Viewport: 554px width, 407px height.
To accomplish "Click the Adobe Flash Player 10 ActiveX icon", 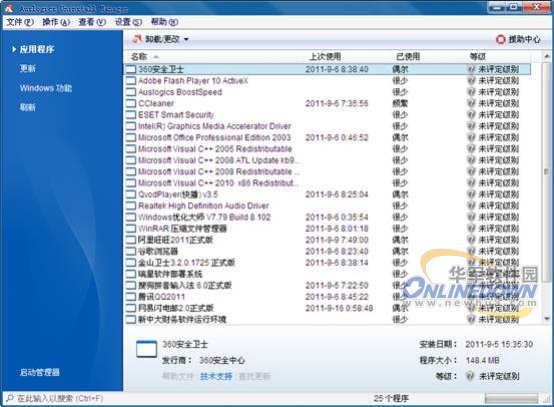I will pos(131,81).
